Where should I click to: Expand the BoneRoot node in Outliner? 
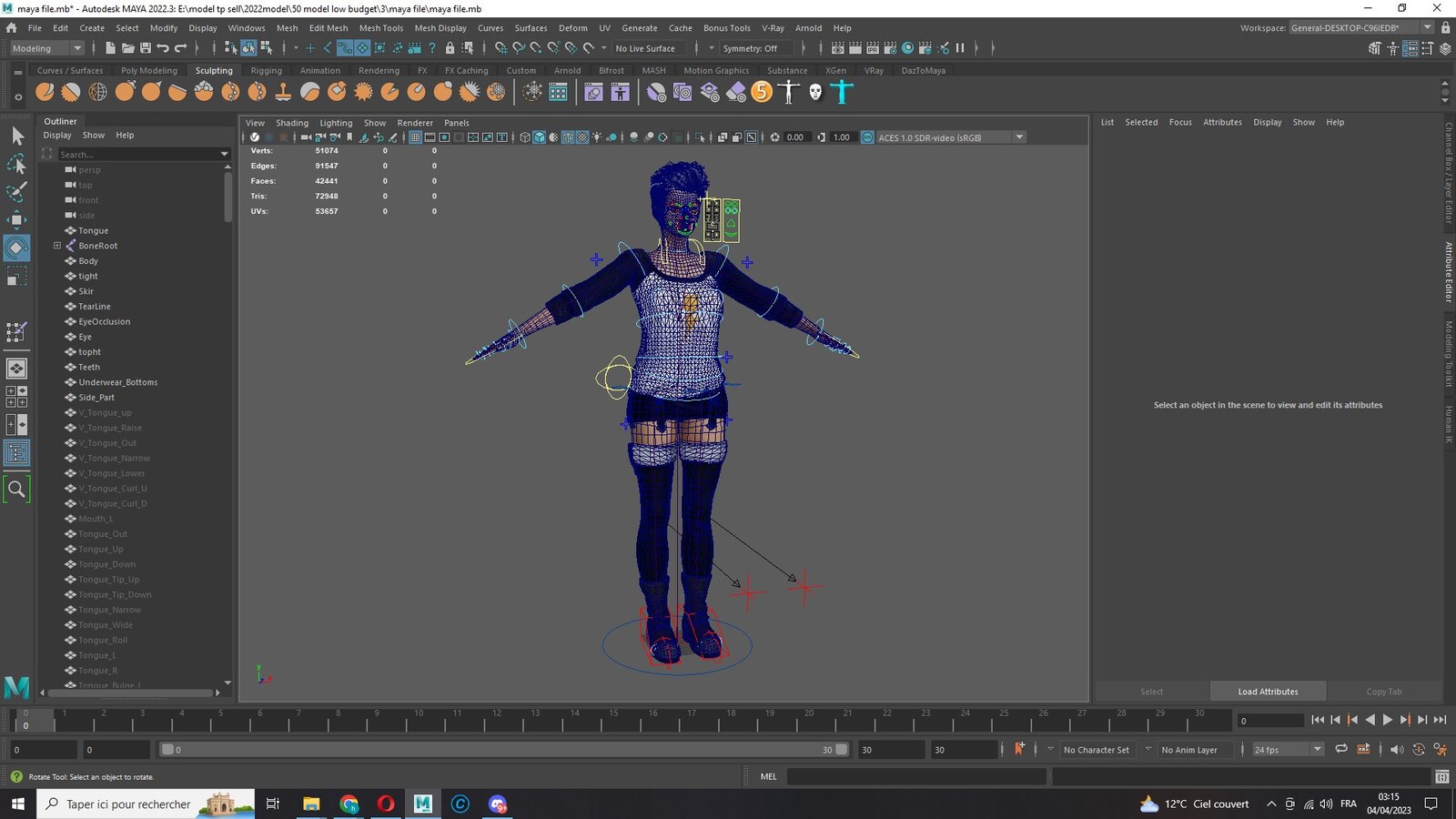point(57,246)
